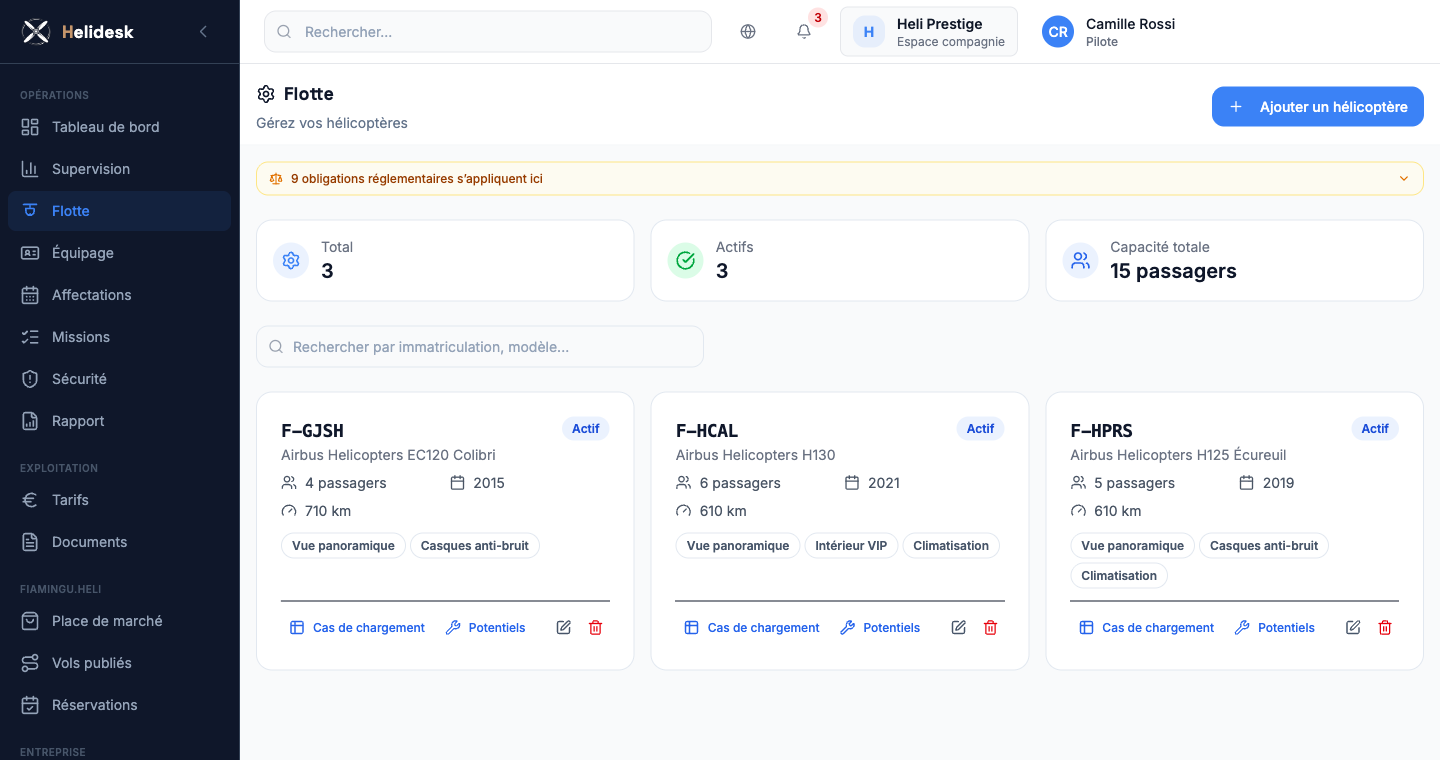Click the 710 km range value
Viewport: 1440px width, 760px height.
(328, 511)
